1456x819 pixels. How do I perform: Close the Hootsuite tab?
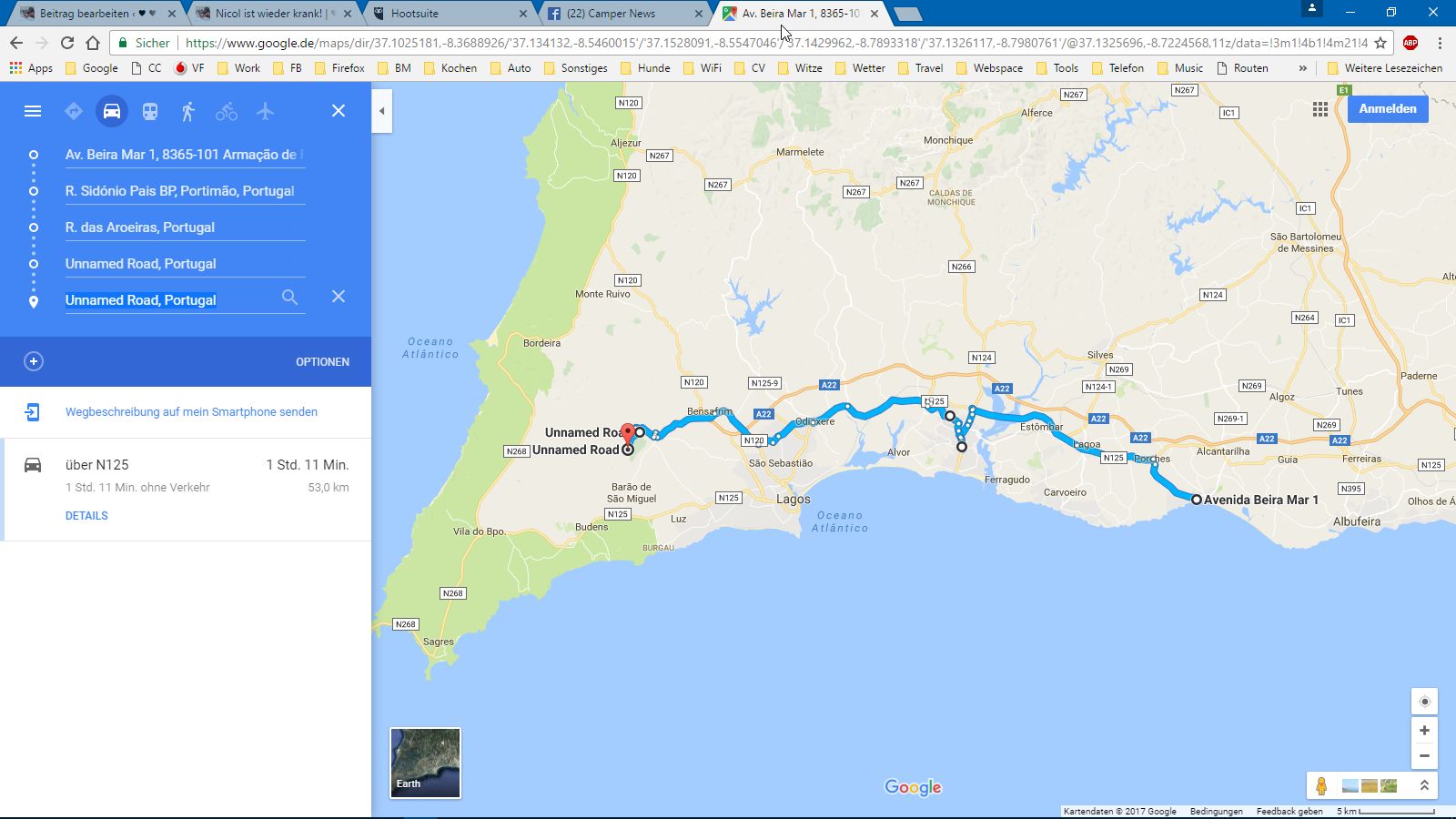[523, 14]
